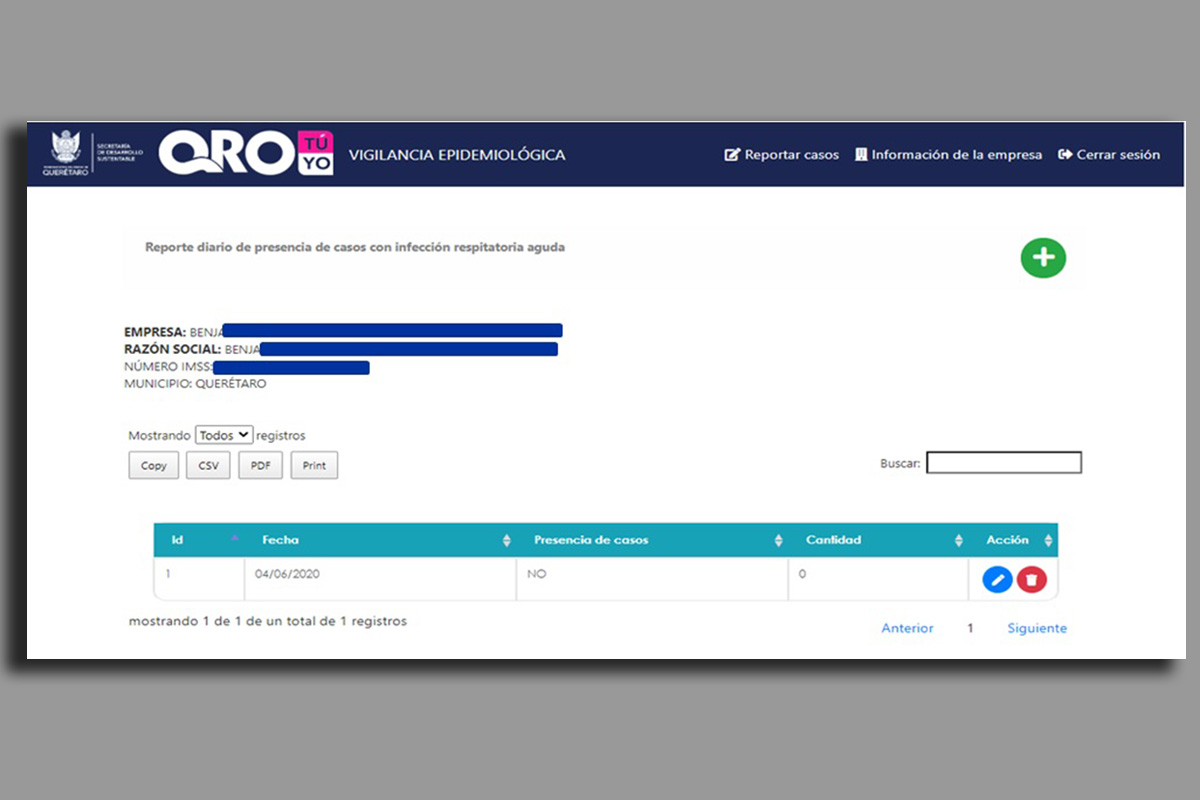Select page 1 in pagination

point(970,628)
